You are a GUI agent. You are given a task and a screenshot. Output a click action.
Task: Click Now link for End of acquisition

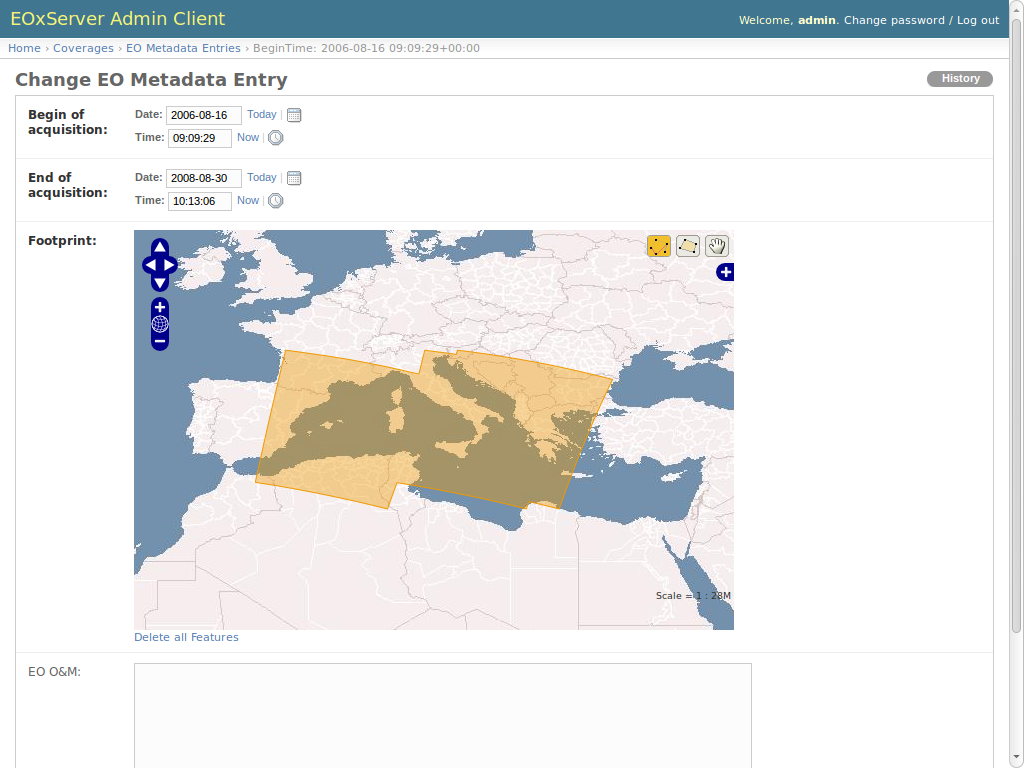[248, 200]
